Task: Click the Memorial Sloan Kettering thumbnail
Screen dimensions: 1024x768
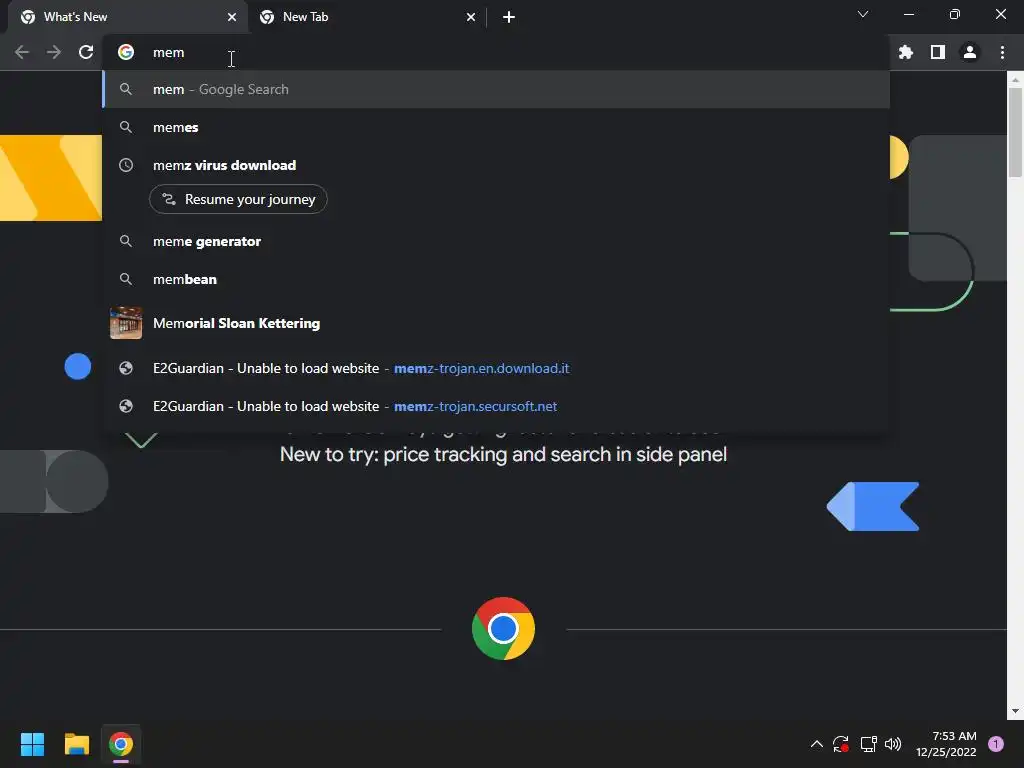Action: (x=126, y=323)
